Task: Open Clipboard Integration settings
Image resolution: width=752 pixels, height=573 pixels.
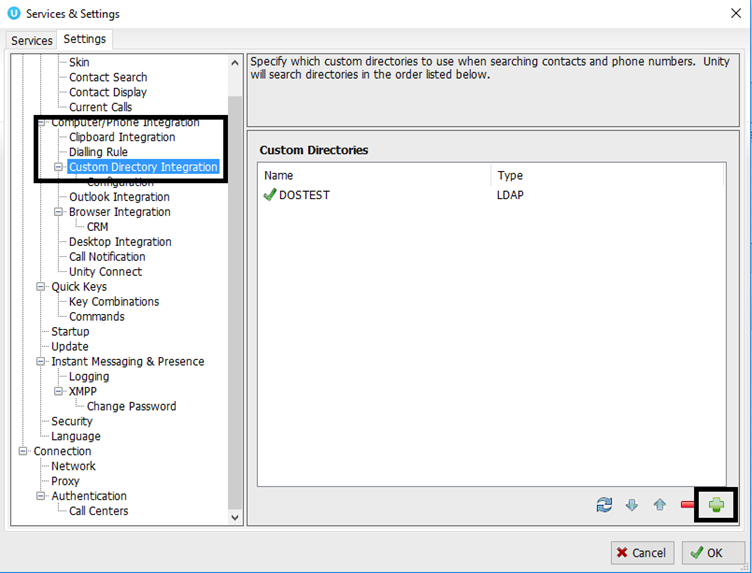Action: click(x=122, y=137)
